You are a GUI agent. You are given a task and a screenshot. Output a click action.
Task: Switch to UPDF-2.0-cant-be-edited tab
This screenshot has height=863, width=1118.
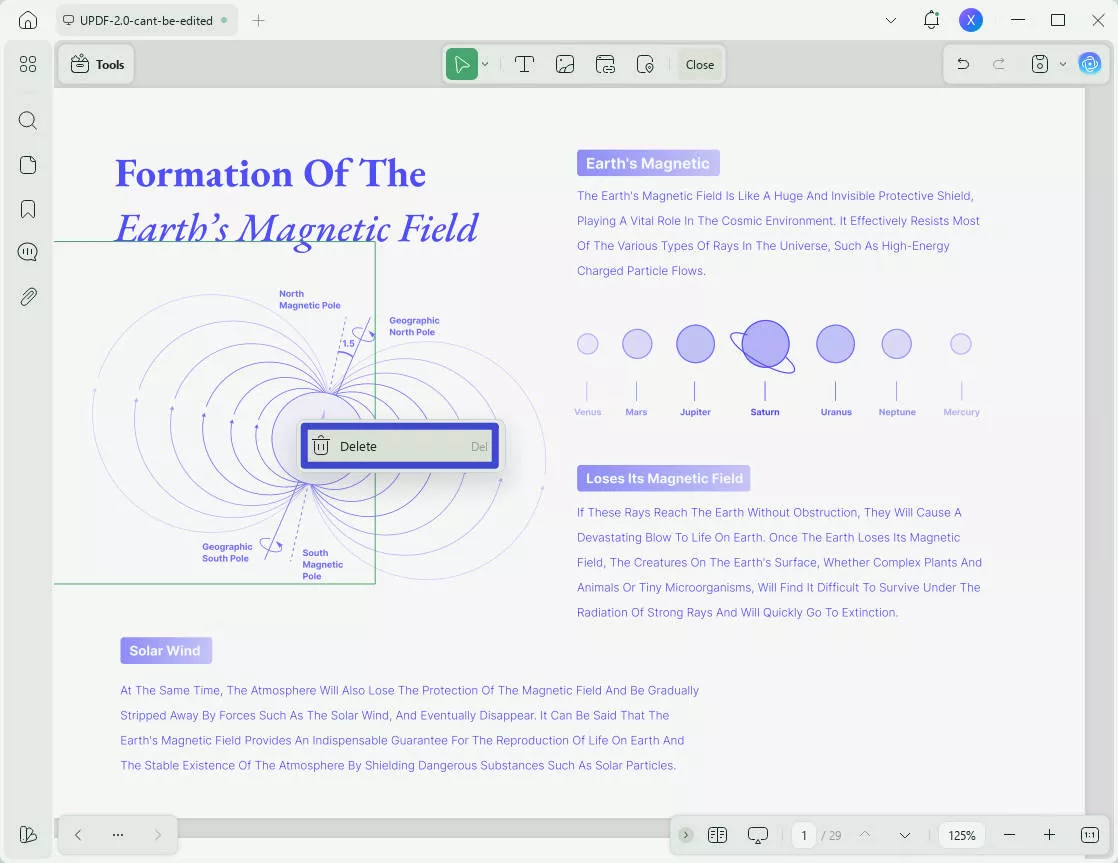pos(138,20)
